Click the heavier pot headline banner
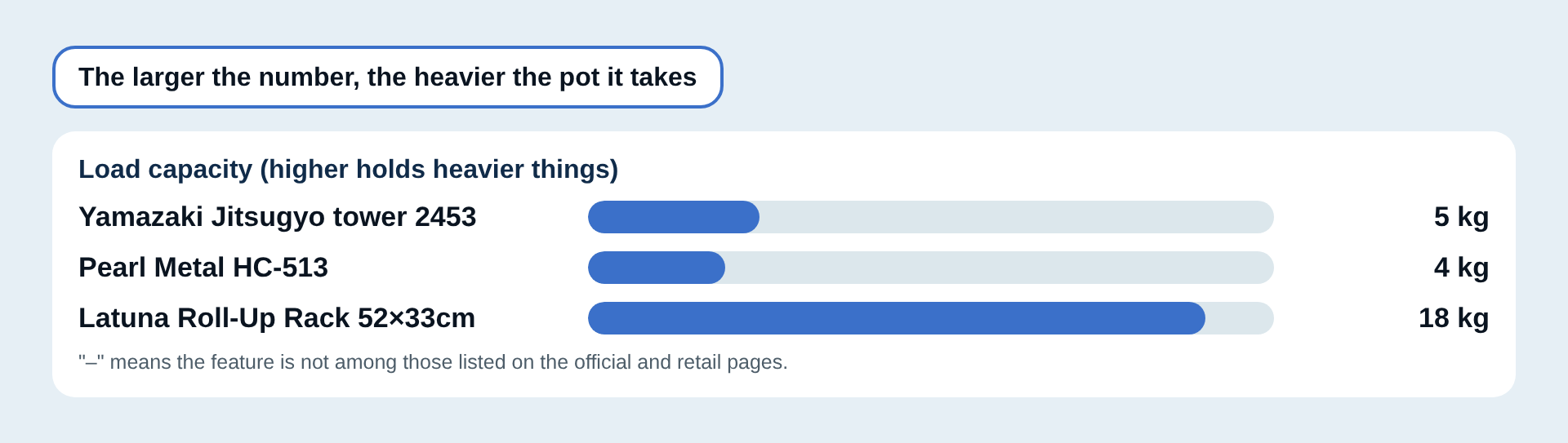Viewport: 1568px width, 443px height. pyautogui.click(x=388, y=77)
